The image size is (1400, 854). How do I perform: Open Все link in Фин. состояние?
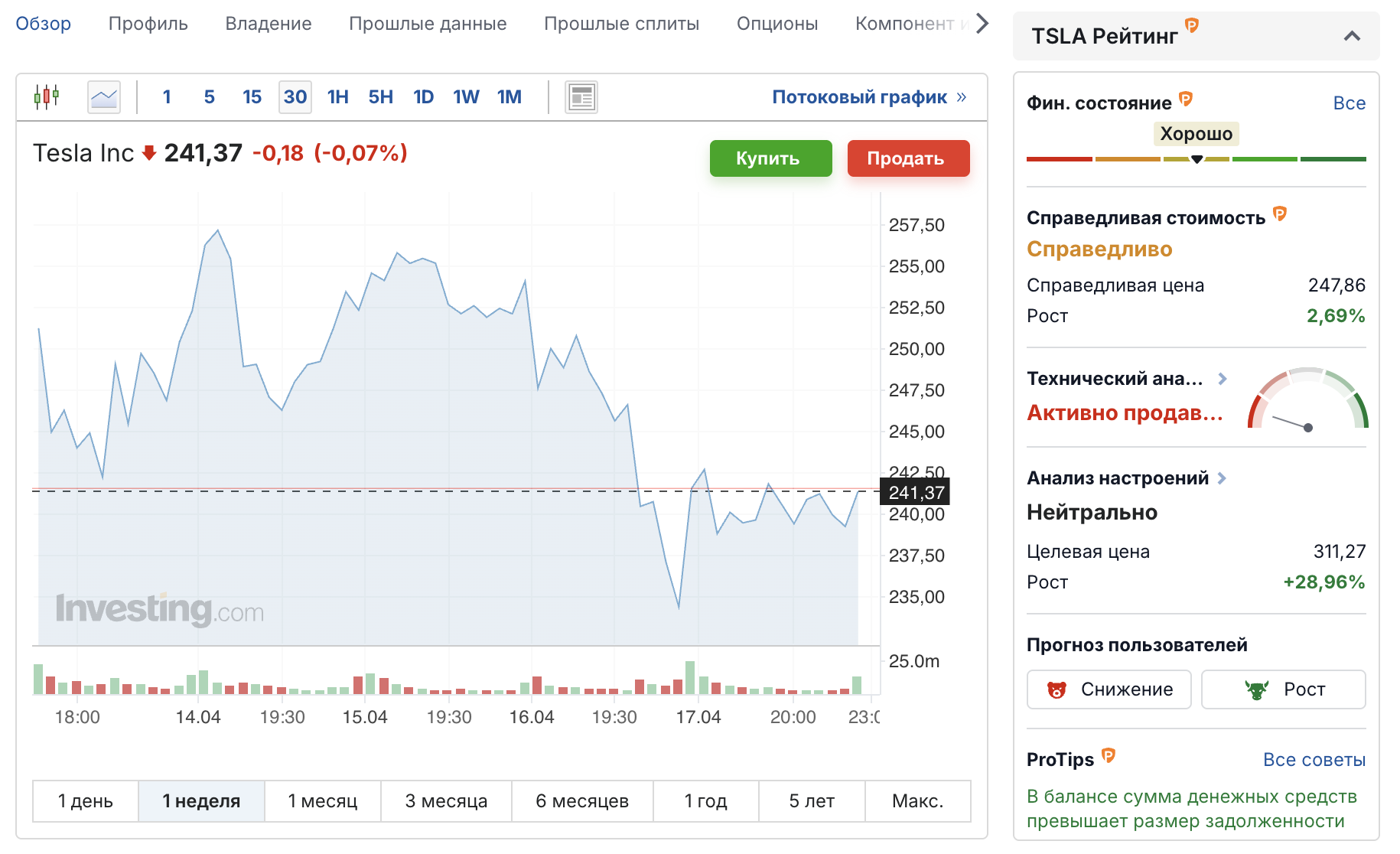[x=1350, y=103]
